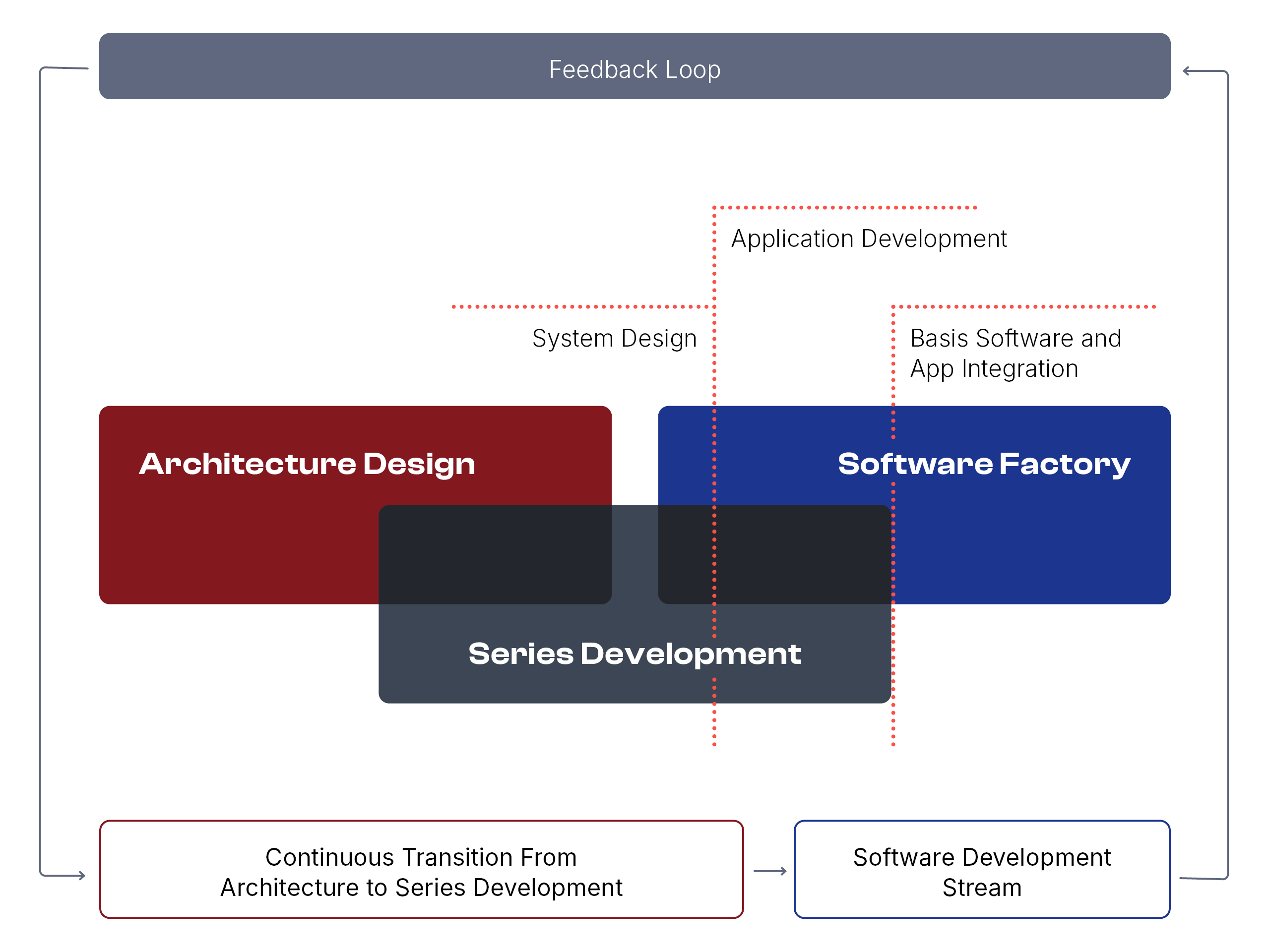Open Continuous Transition From Architecture box

point(421,869)
